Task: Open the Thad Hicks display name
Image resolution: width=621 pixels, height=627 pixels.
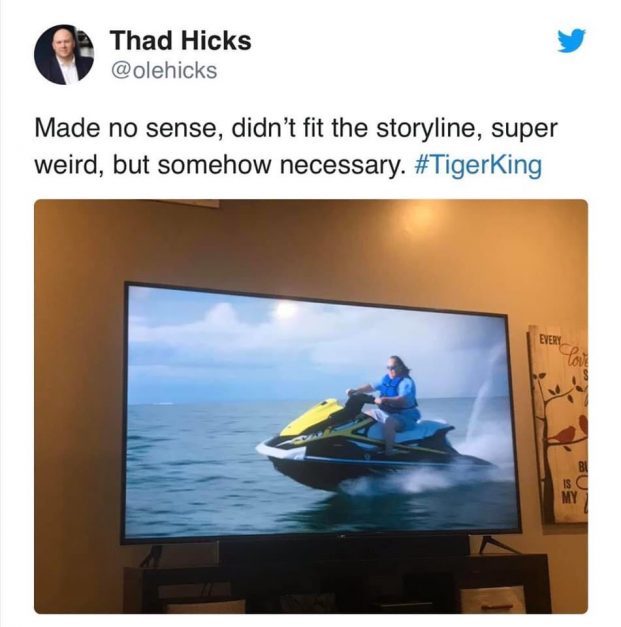Action: coord(181,41)
